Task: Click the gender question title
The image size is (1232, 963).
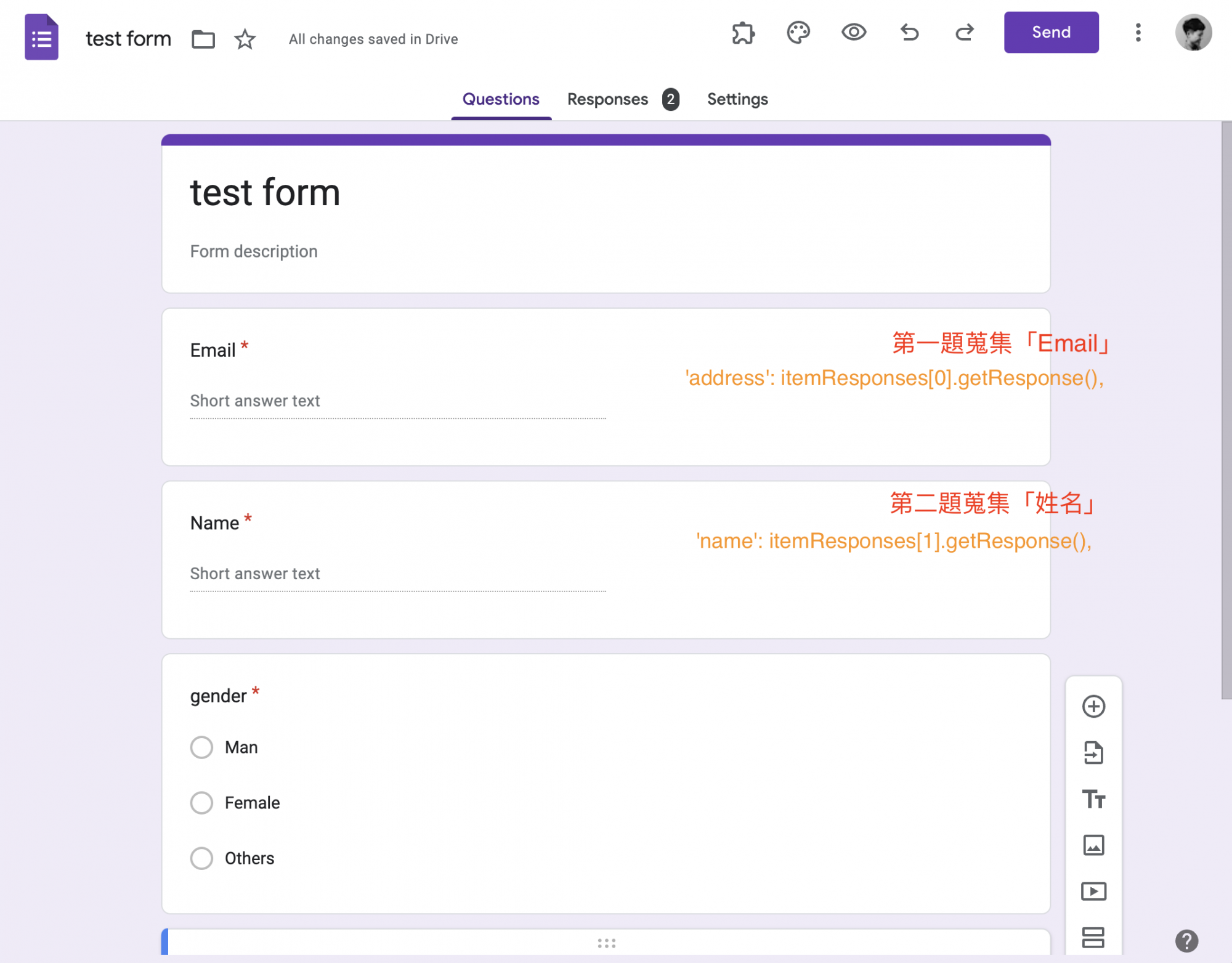Action: coord(218,696)
